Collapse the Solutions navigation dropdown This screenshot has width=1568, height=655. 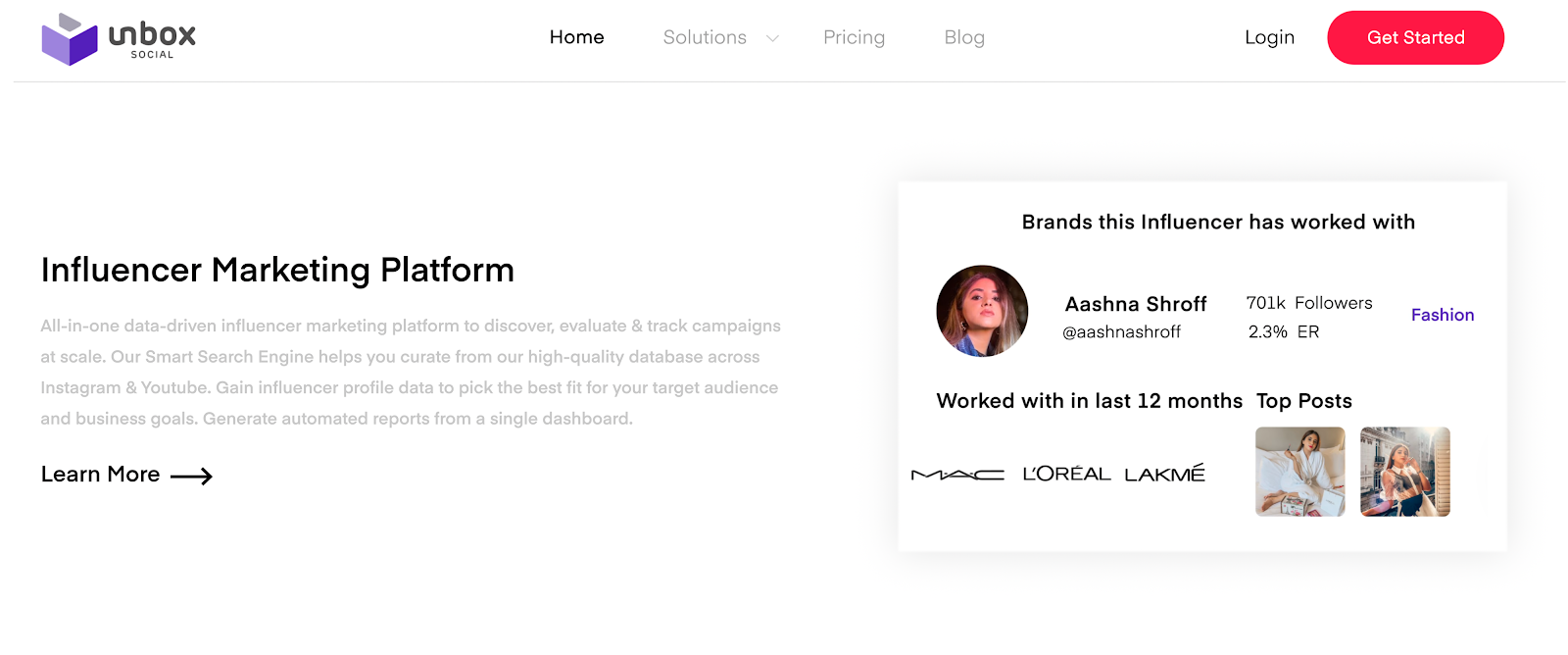click(771, 37)
